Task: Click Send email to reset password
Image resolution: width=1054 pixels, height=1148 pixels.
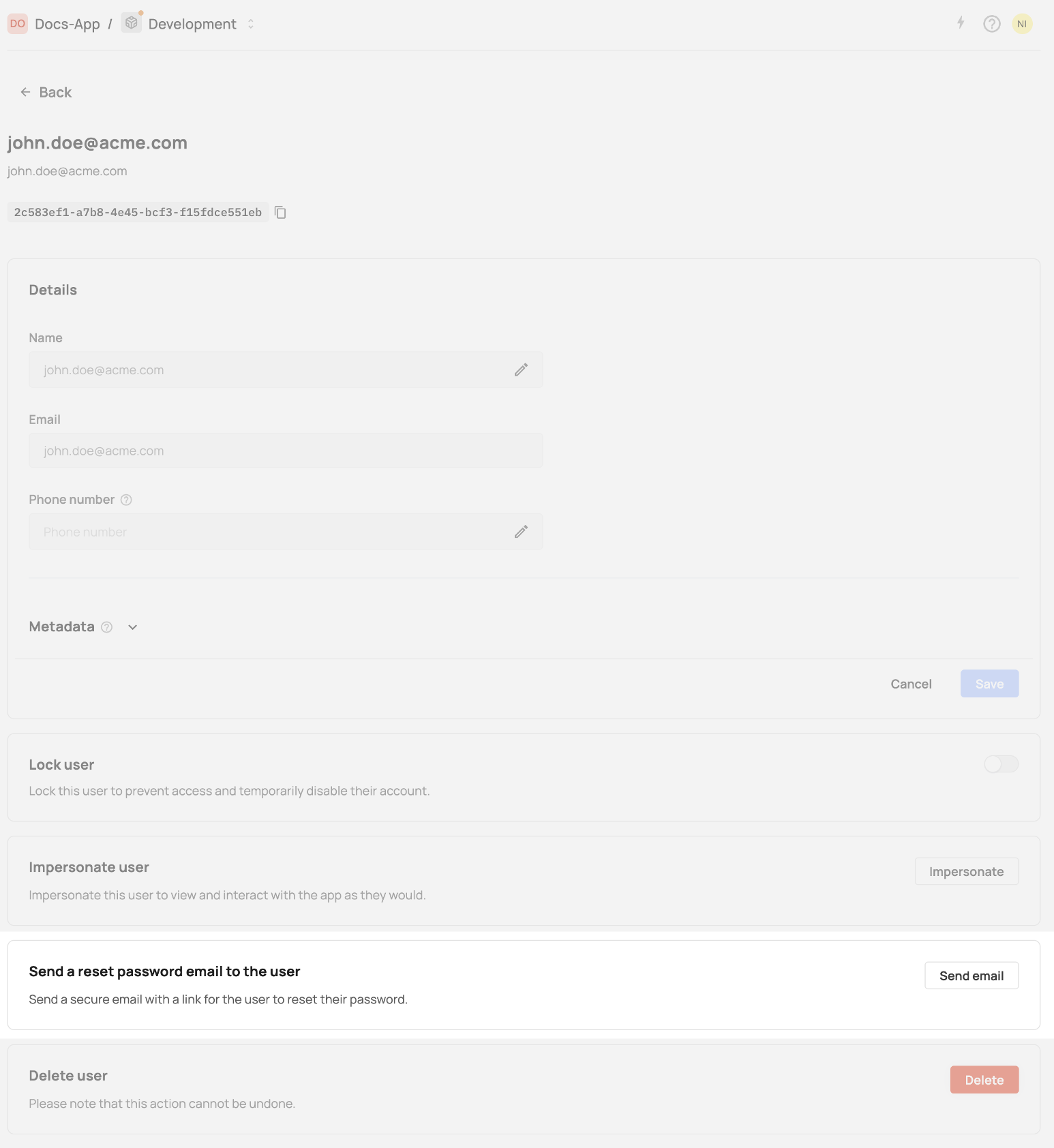Action: tap(971, 976)
